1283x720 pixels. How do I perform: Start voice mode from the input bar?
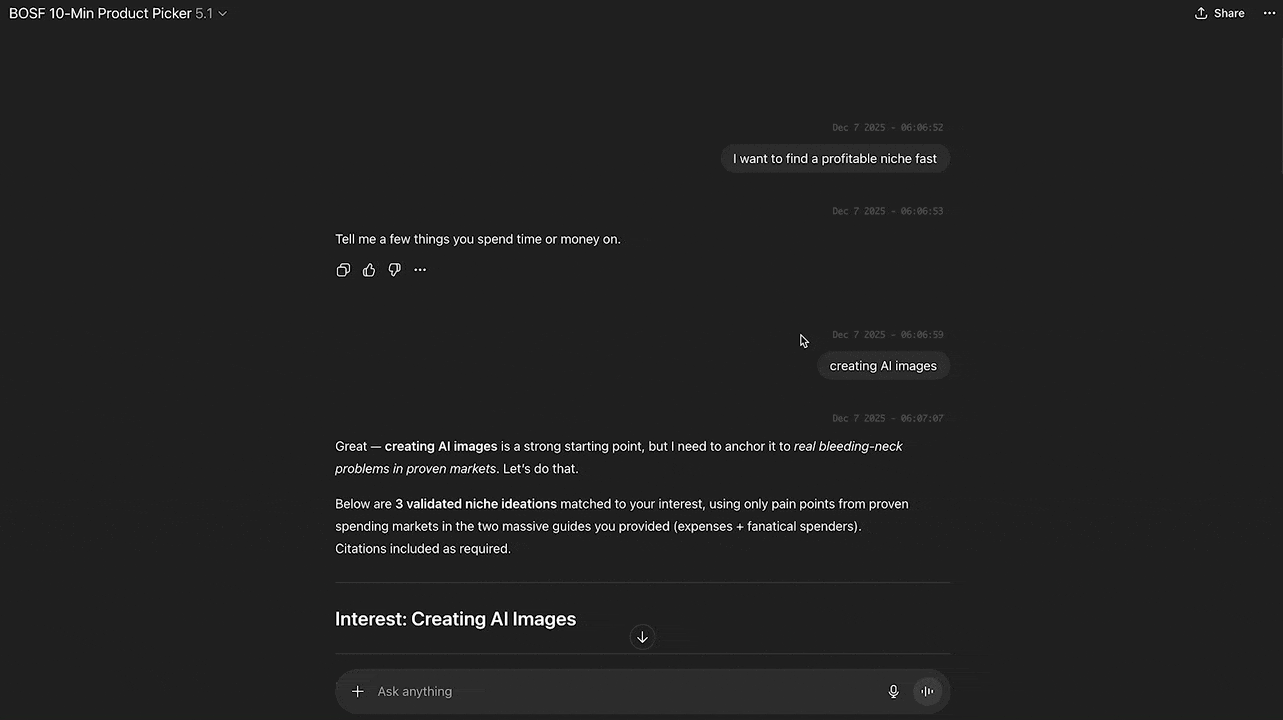(x=927, y=691)
